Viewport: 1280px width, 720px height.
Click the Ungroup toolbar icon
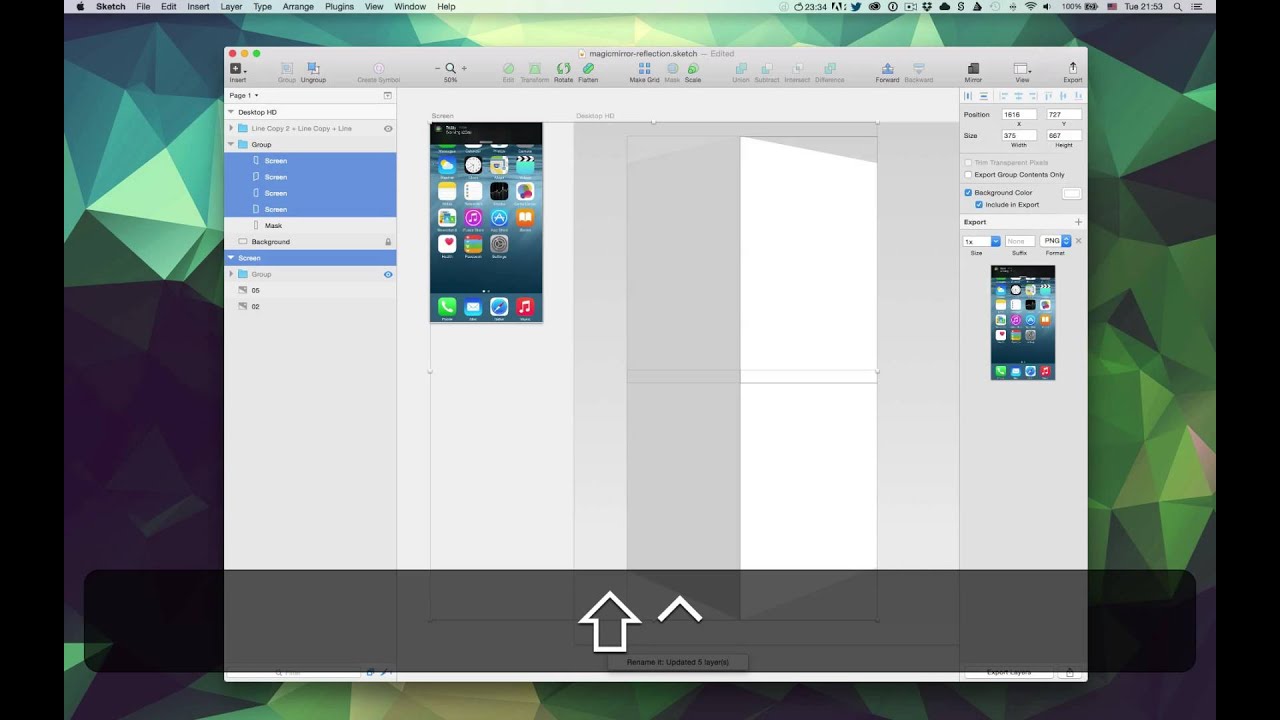(x=313, y=69)
